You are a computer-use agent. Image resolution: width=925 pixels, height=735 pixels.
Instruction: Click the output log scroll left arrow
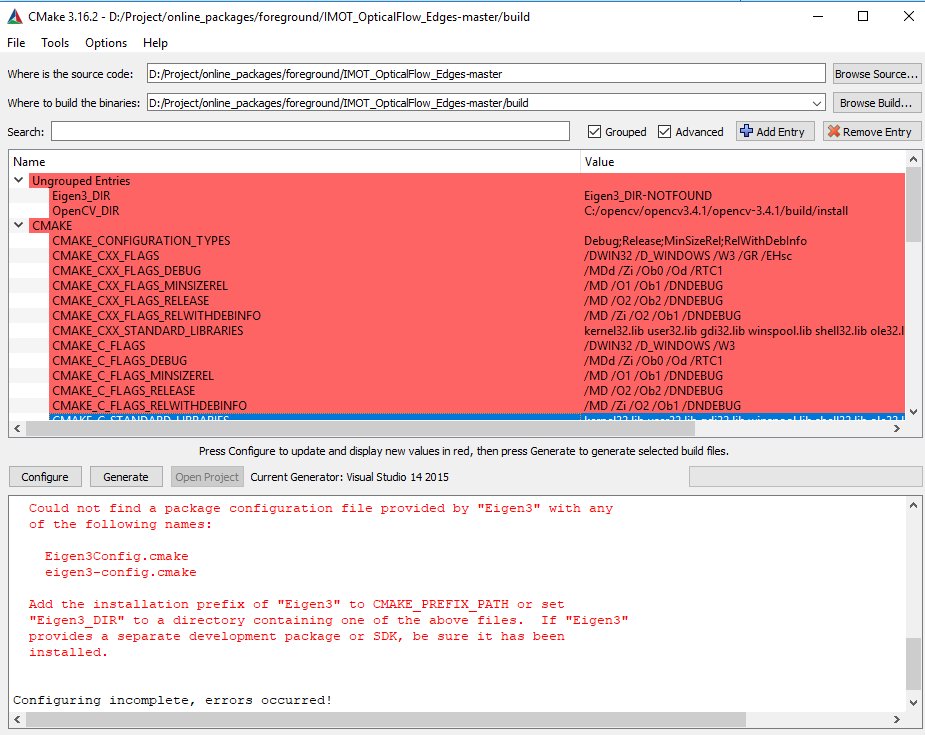click(17, 719)
